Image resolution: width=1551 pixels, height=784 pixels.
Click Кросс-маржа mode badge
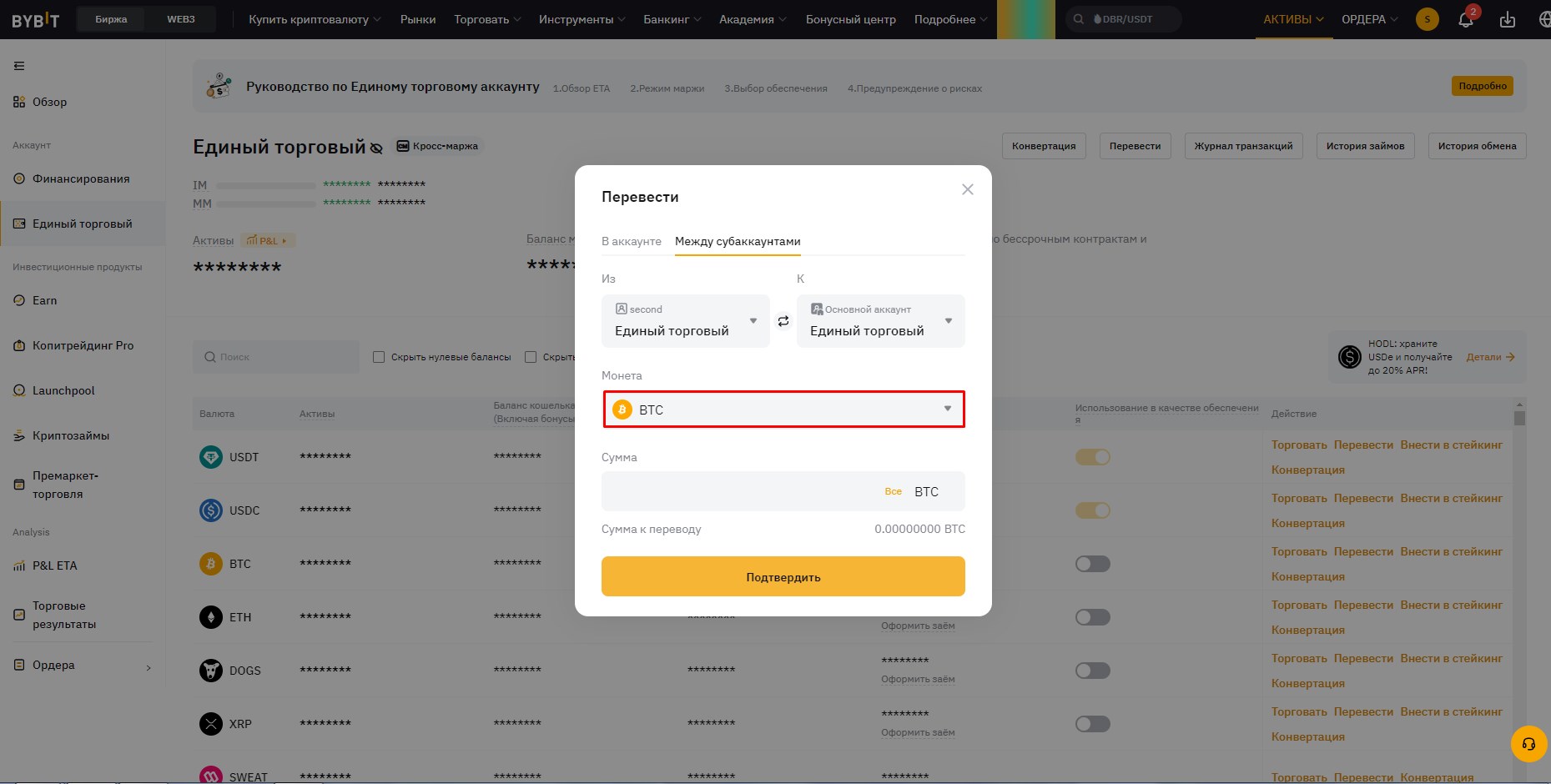point(438,146)
